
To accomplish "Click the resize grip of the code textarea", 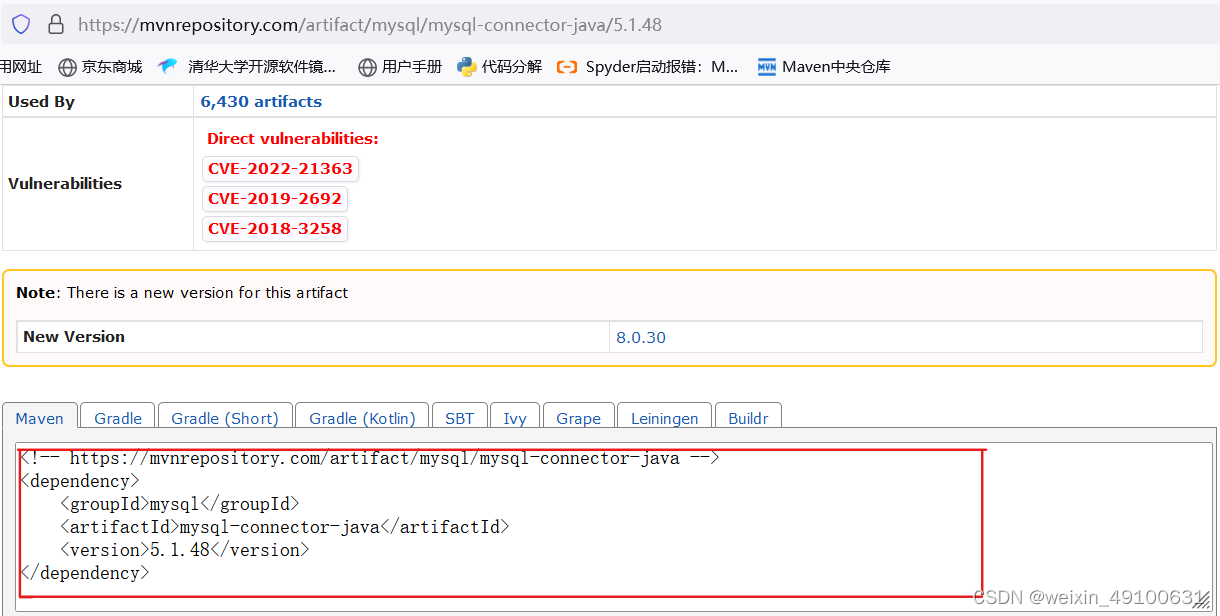I will point(1202,599).
